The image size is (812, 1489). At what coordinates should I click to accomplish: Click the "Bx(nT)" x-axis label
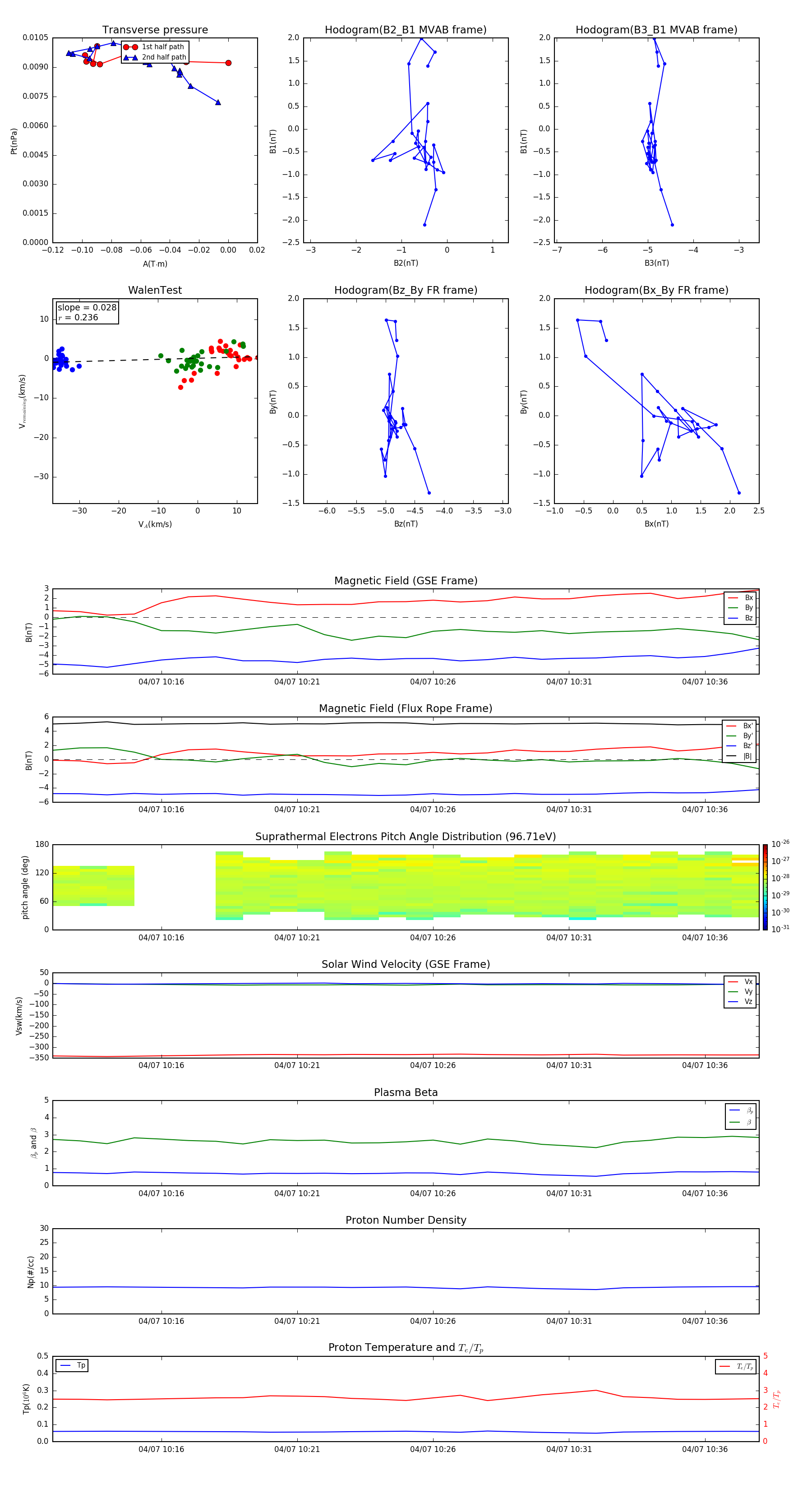[656, 524]
